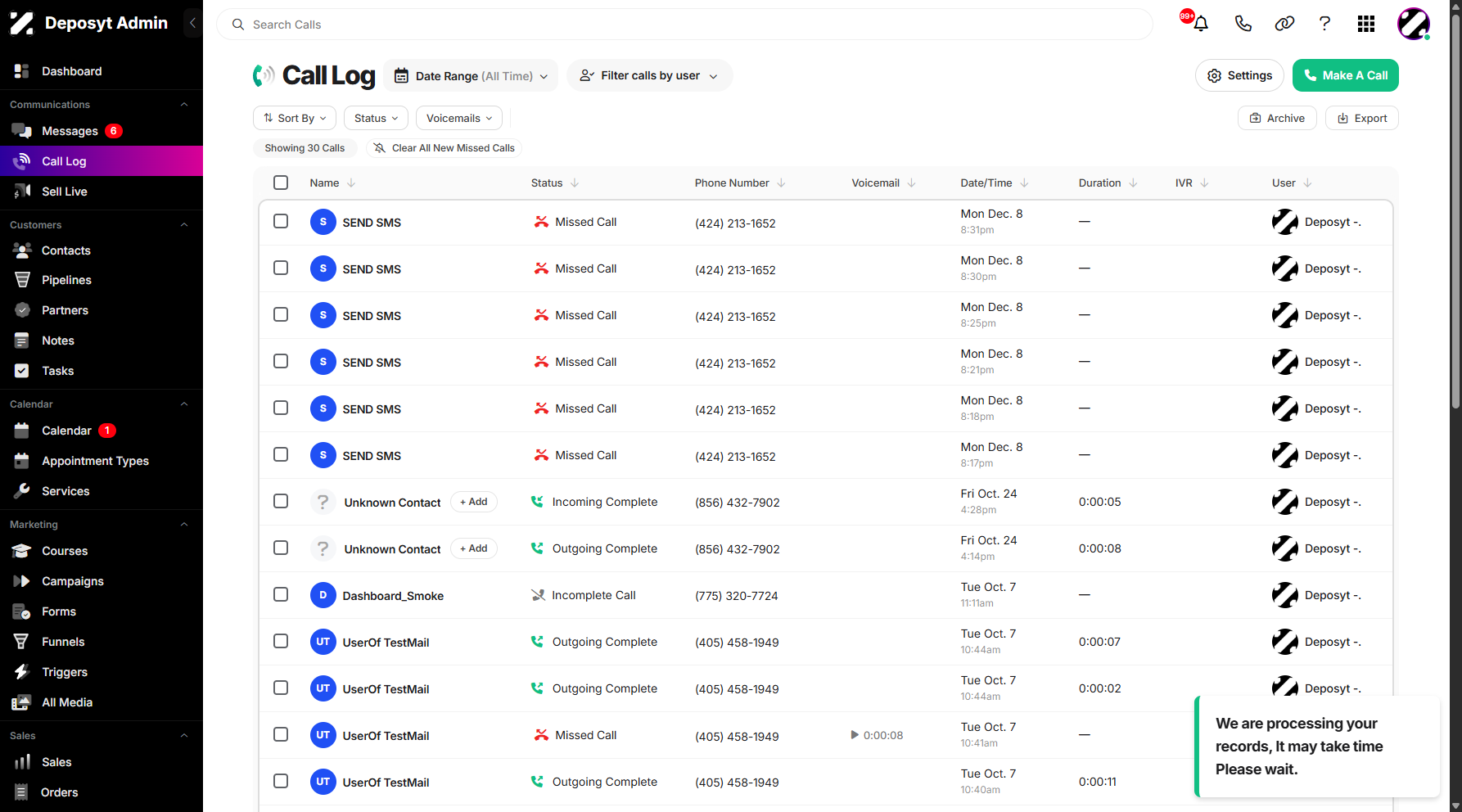
Task: Open the apps grid icon
Action: point(1365,24)
